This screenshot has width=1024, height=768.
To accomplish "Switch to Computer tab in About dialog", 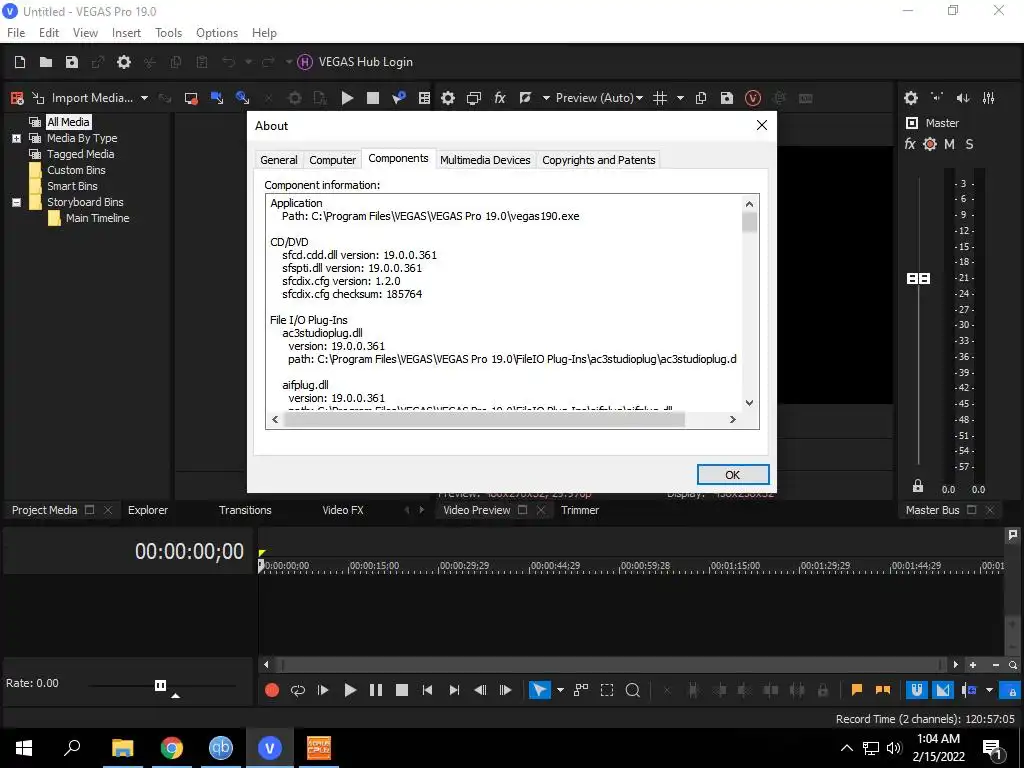I will [x=332, y=160].
